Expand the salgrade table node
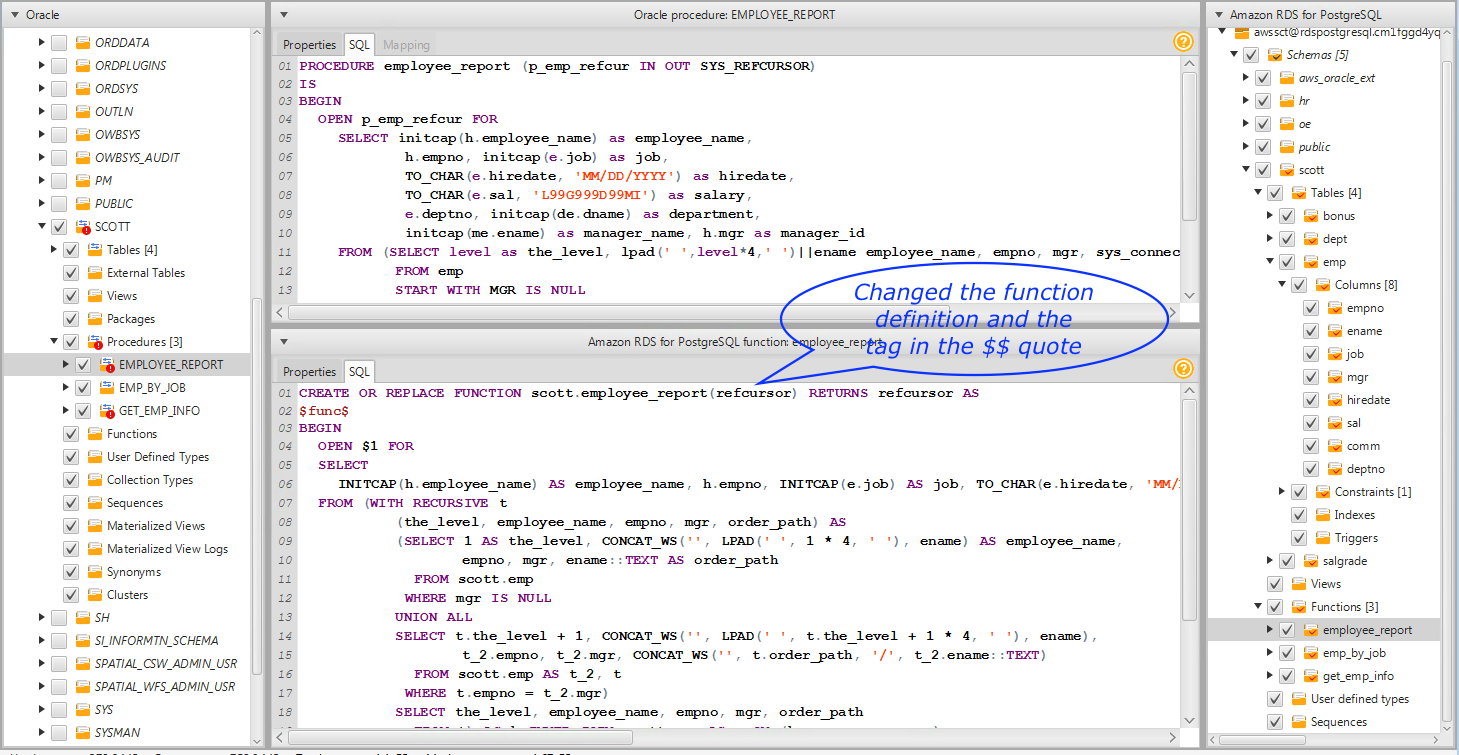The image size is (1459, 755). 1270,561
